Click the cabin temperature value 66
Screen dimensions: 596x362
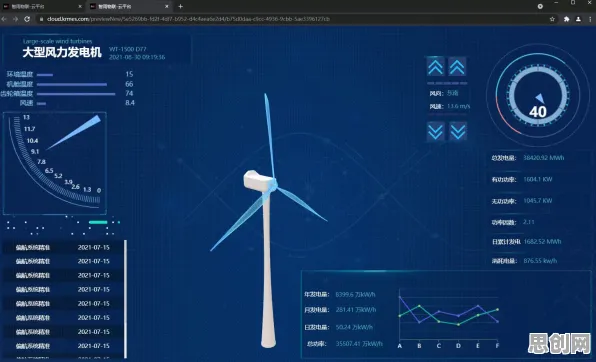pos(129,84)
